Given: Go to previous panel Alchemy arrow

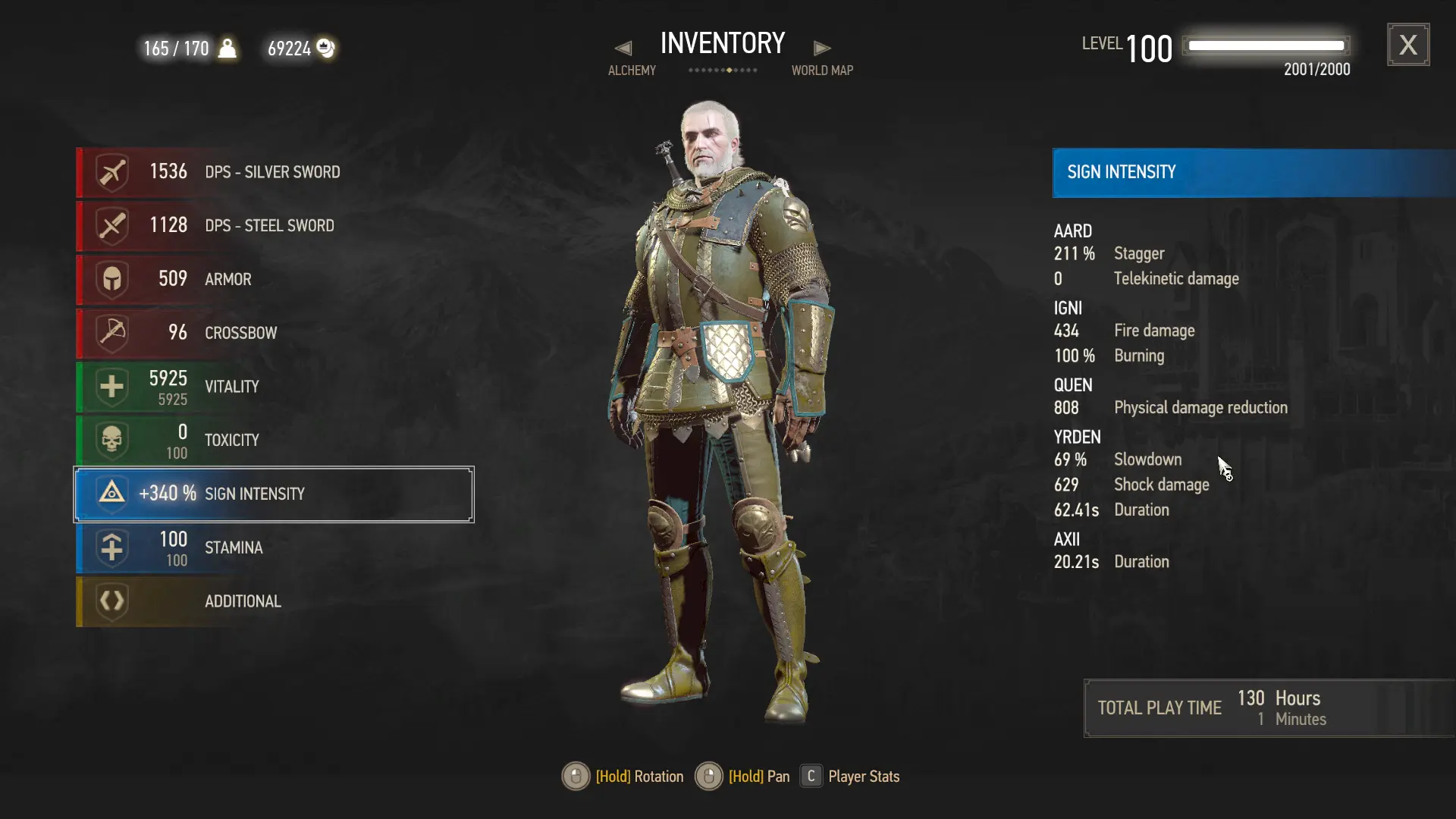Looking at the screenshot, I should [623, 49].
